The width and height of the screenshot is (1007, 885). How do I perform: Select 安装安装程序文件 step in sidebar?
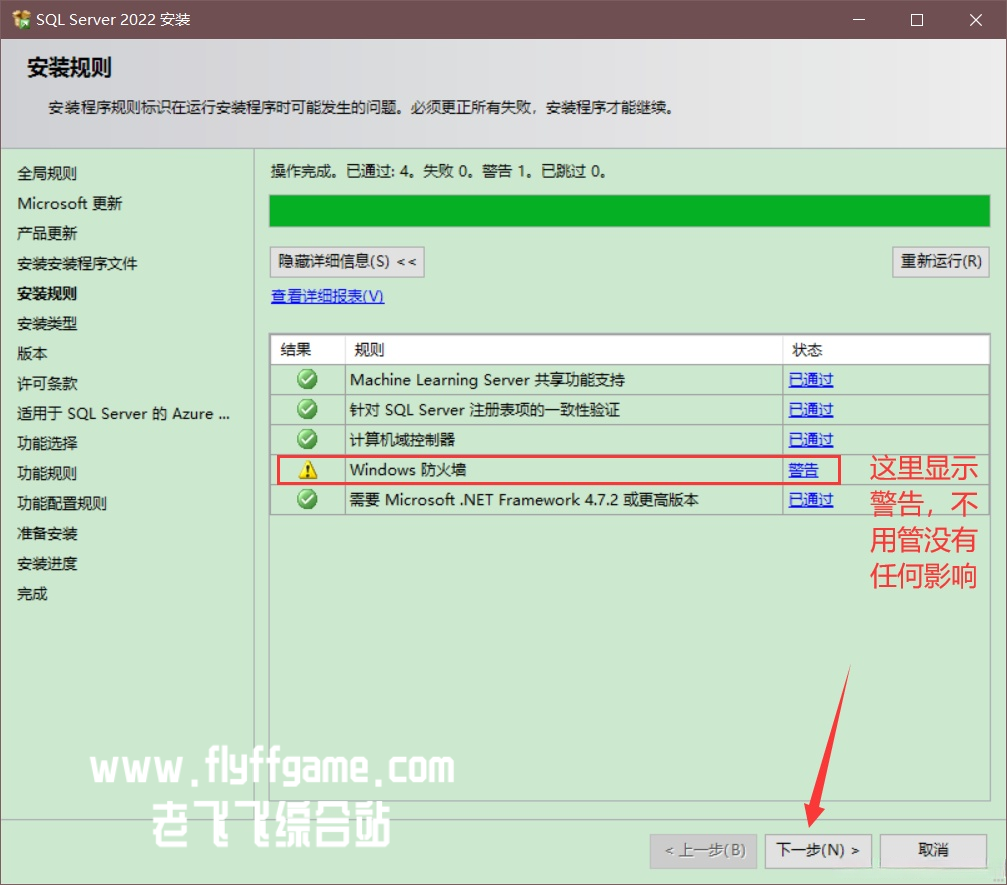(77, 263)
